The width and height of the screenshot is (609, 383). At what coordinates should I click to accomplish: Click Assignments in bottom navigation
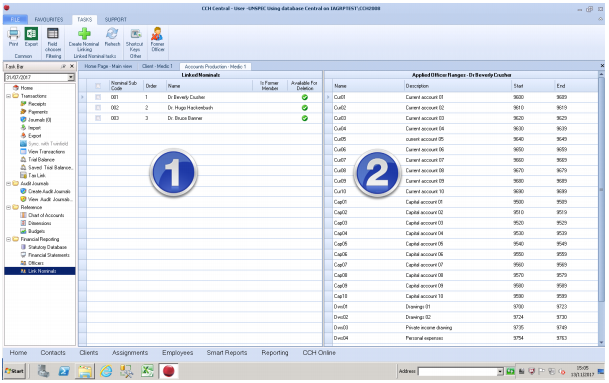[x=130, y=353]
